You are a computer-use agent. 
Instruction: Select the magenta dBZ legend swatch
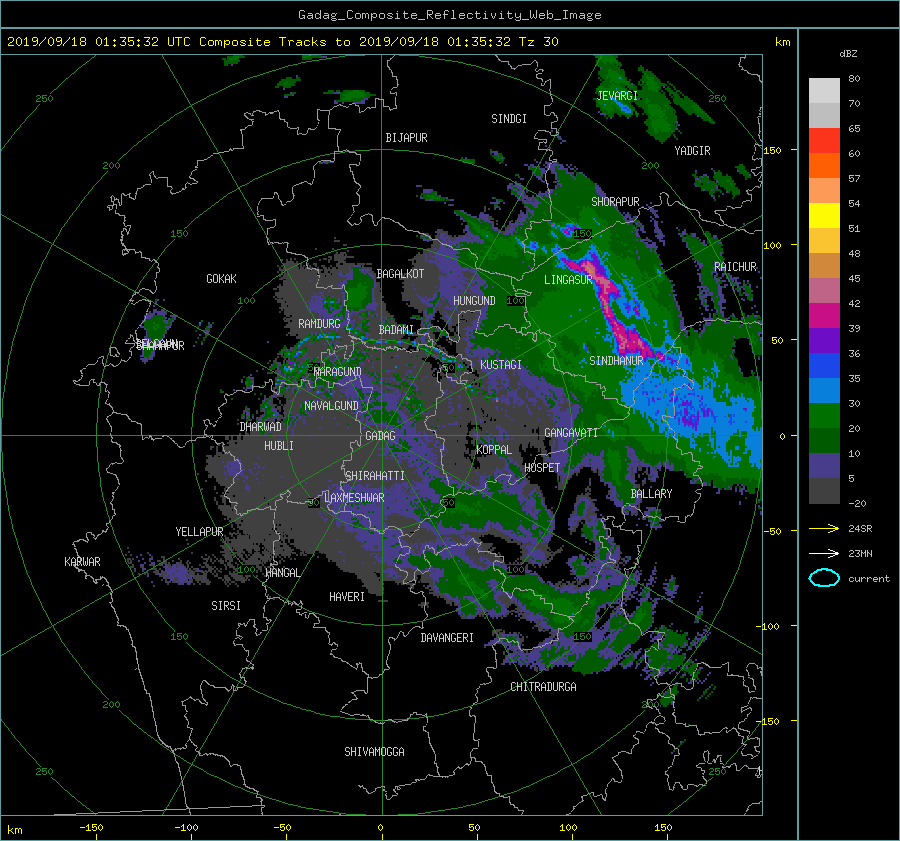click(824, 315)
